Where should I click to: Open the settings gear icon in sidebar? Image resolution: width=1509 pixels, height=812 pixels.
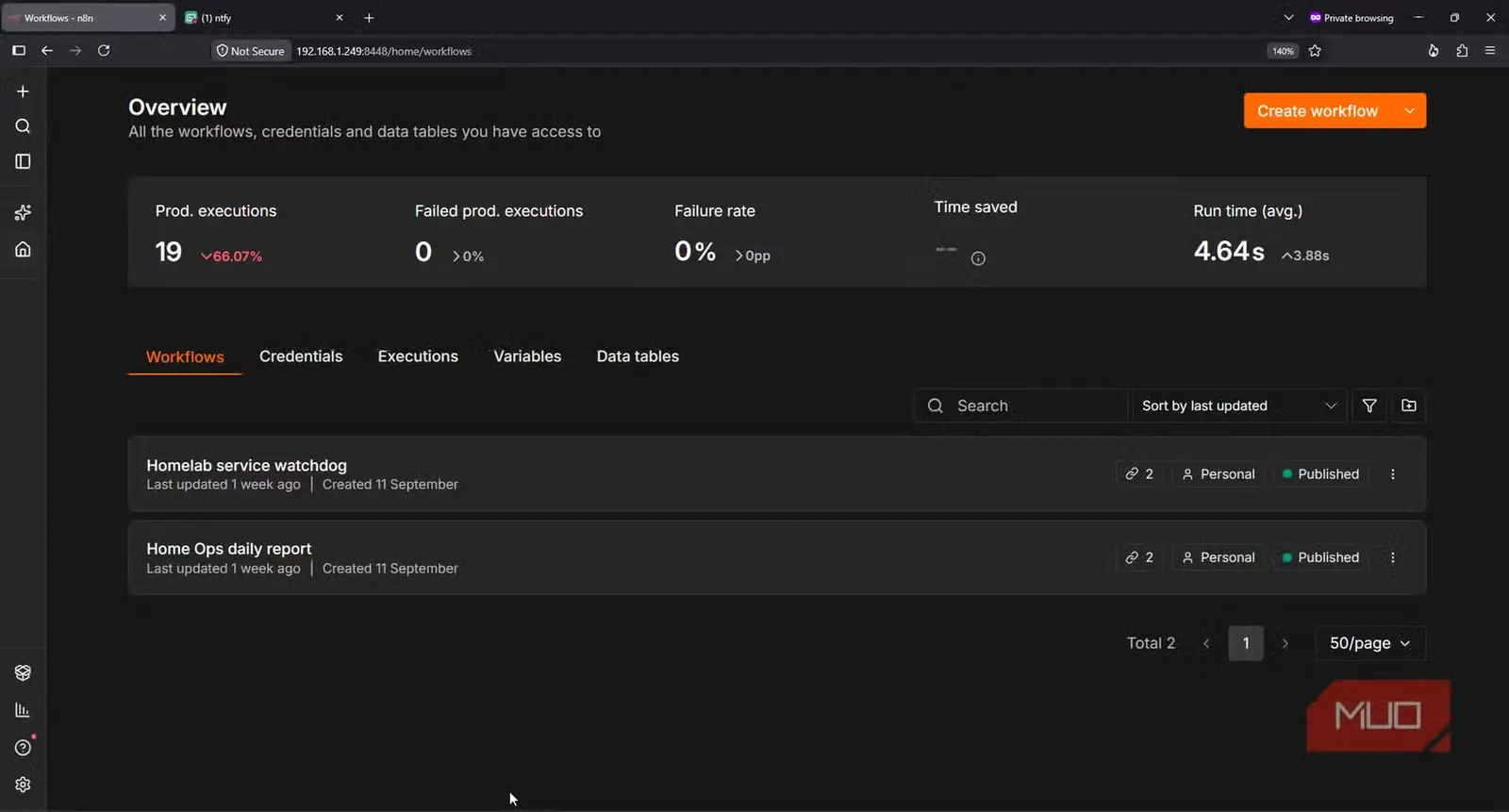pyautogui.click(x=23, y=785)
